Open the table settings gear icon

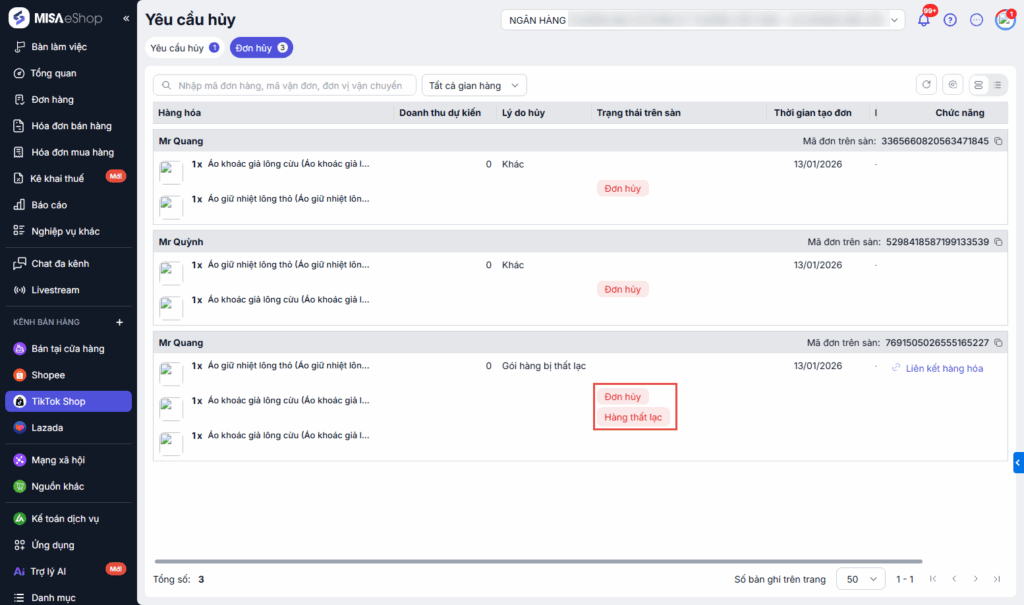953,85
